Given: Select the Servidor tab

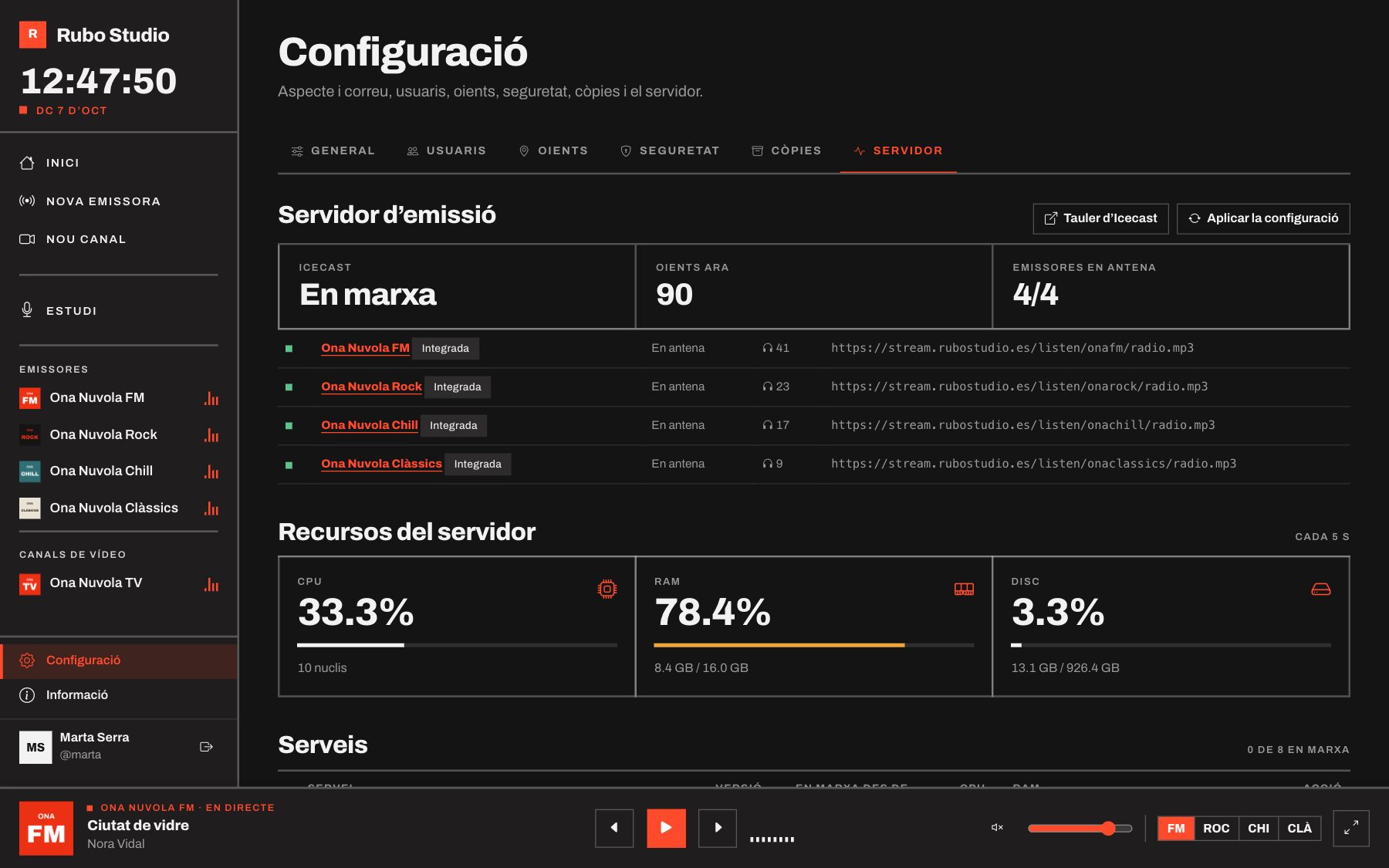Looking at the screenshot, I should [898, 150].
